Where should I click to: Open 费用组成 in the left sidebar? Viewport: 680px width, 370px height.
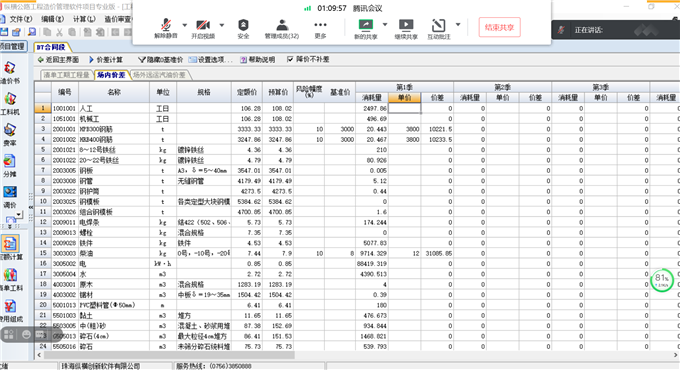tap(10, 311)
